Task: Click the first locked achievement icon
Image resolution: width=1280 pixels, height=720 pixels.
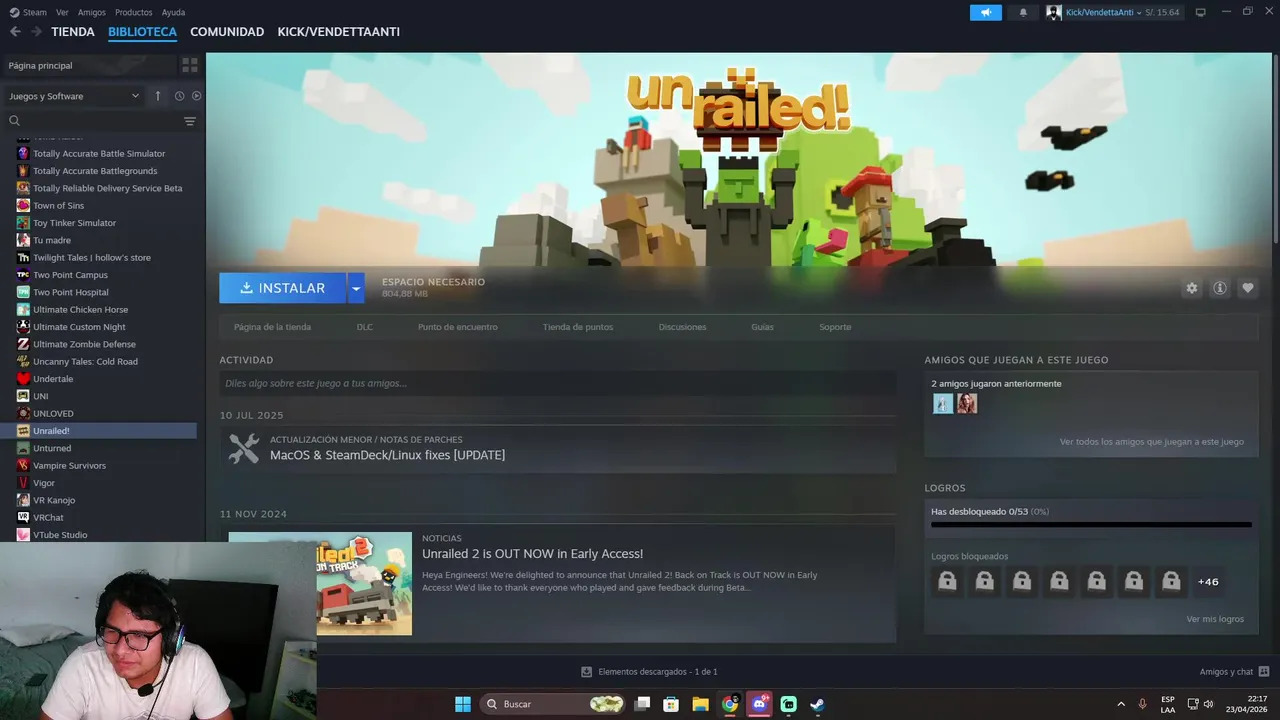Action: [947, 581]
